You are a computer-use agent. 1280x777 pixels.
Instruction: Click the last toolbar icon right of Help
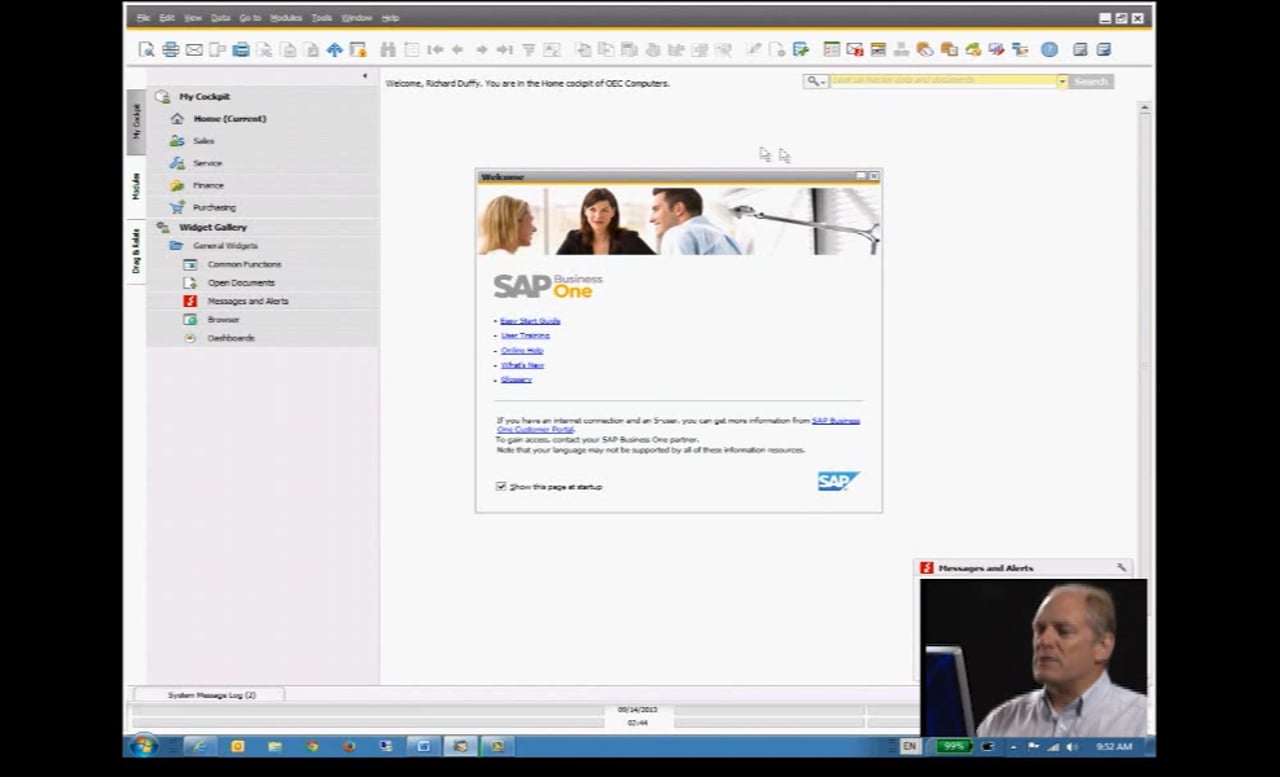coord(1104,49)
